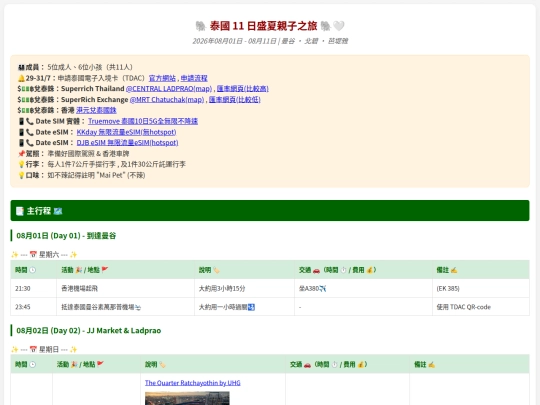
Task: Click the map icon in 主行程 header
Action: coord(58,211)
